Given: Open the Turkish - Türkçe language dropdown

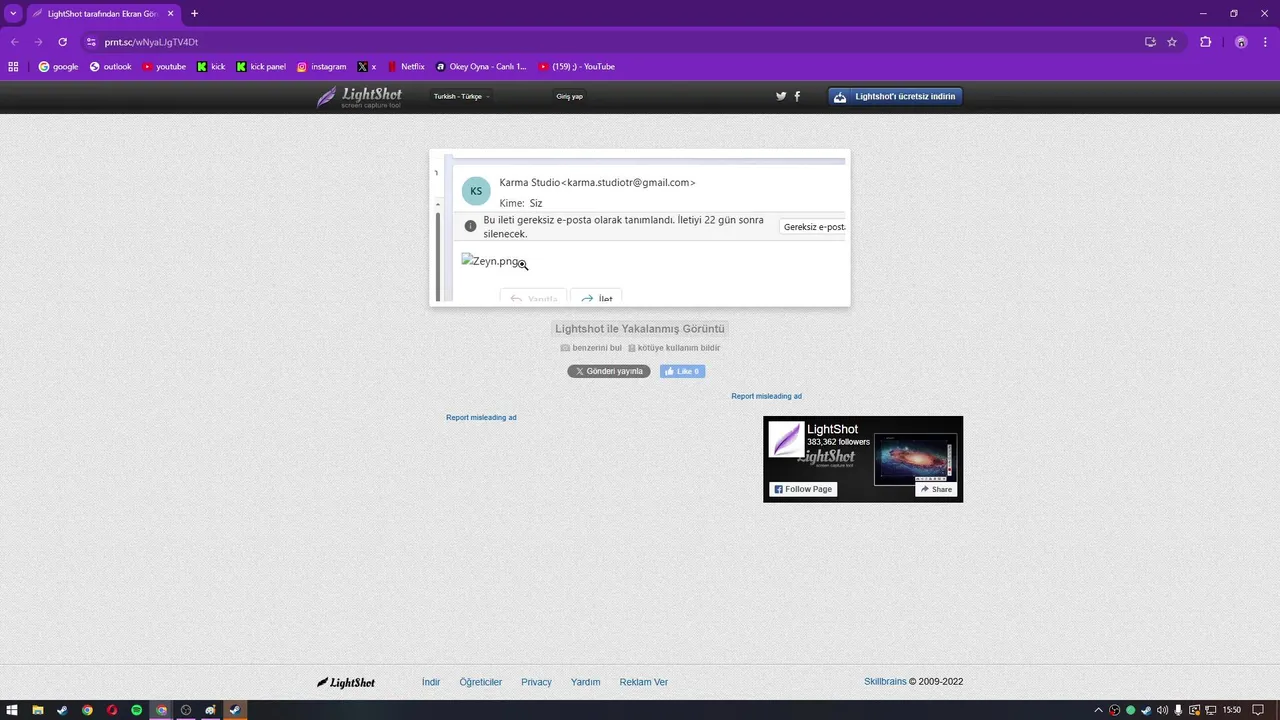Looking at the screenshot, I should pyautogui.click(x=461, y=97).
